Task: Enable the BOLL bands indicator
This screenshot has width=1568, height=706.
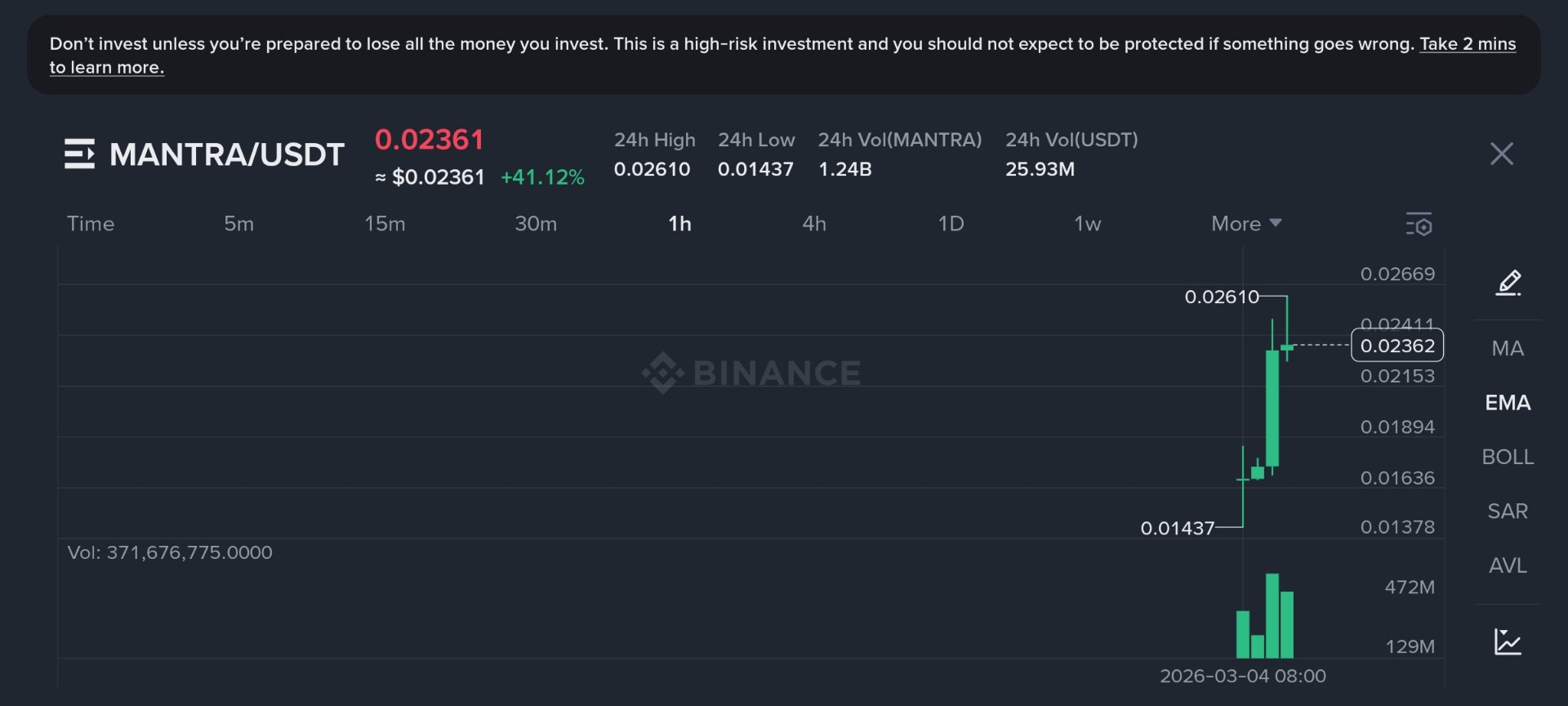Action: point(1508,457)
